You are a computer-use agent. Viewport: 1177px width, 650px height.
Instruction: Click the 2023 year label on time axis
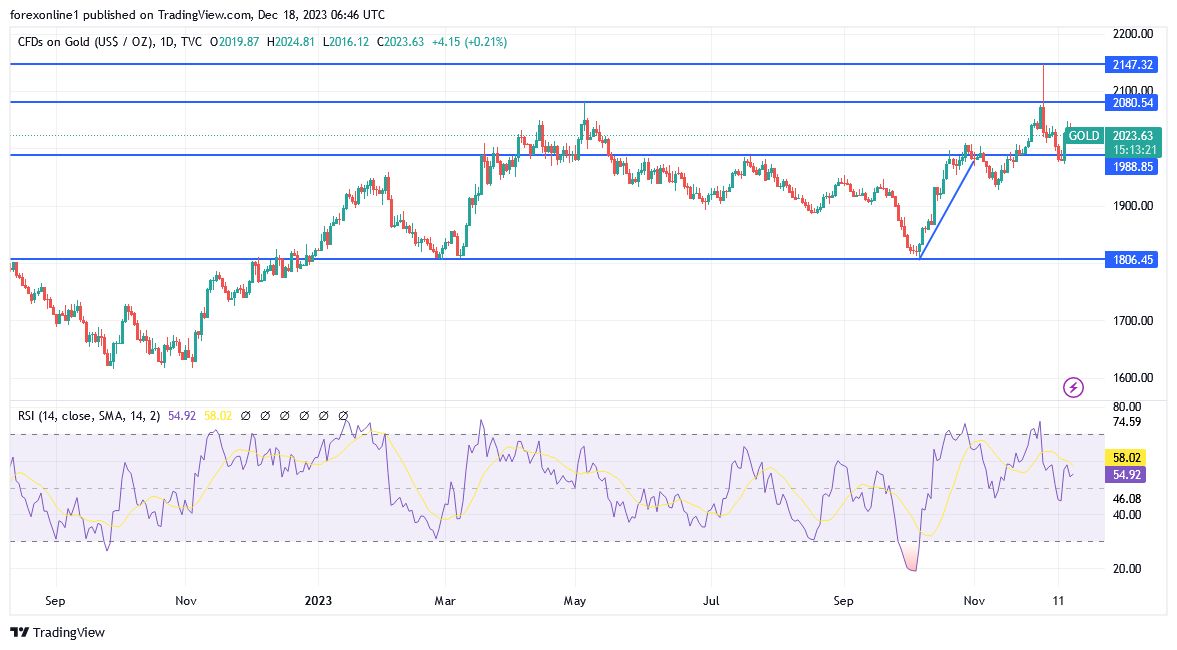(x=318, y=601)
